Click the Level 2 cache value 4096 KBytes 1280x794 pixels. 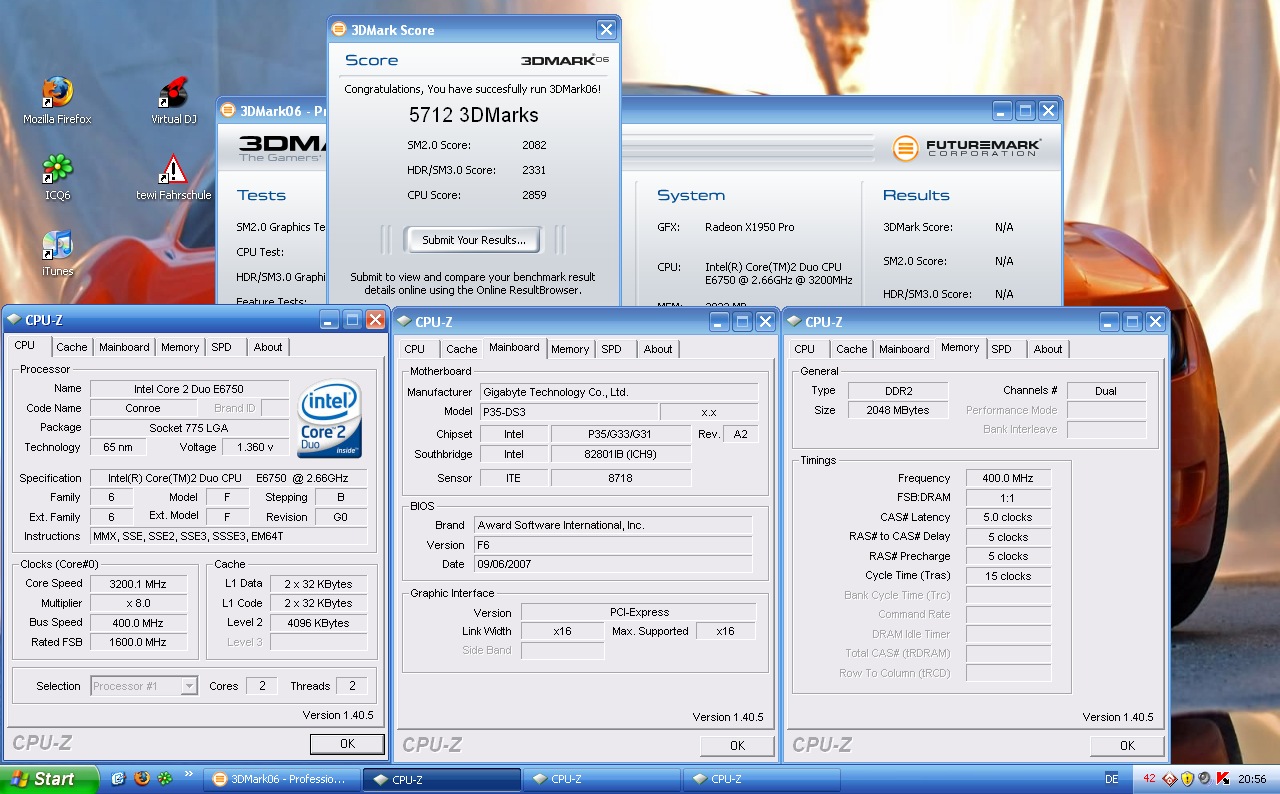318,622
